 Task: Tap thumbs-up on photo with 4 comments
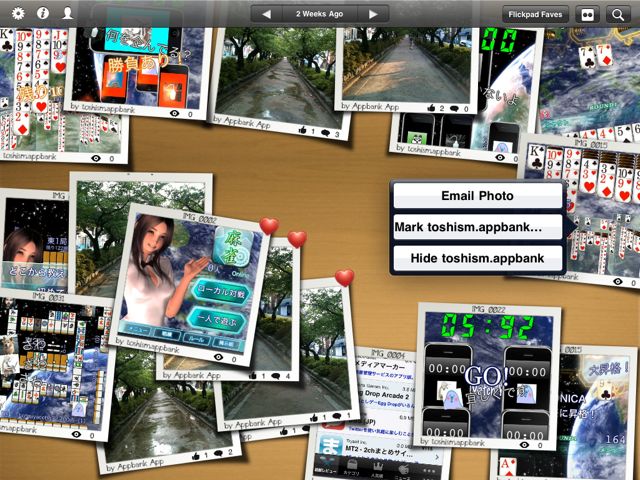click(253, 376)
